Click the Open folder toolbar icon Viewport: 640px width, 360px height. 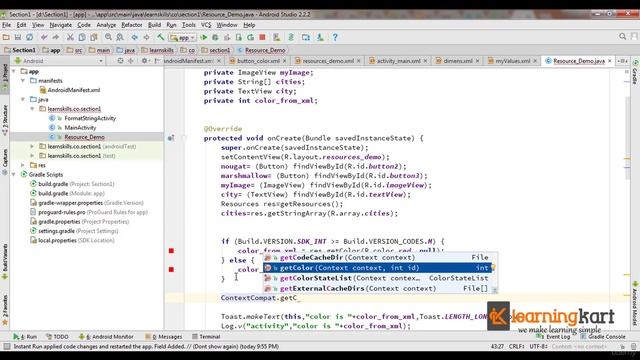(x=6, y=37)
